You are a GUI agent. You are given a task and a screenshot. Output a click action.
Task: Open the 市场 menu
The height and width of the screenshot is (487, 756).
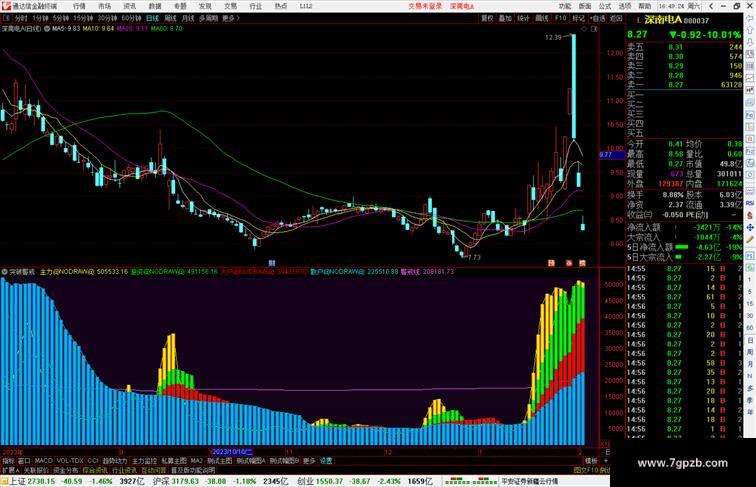tap(104, 6)
